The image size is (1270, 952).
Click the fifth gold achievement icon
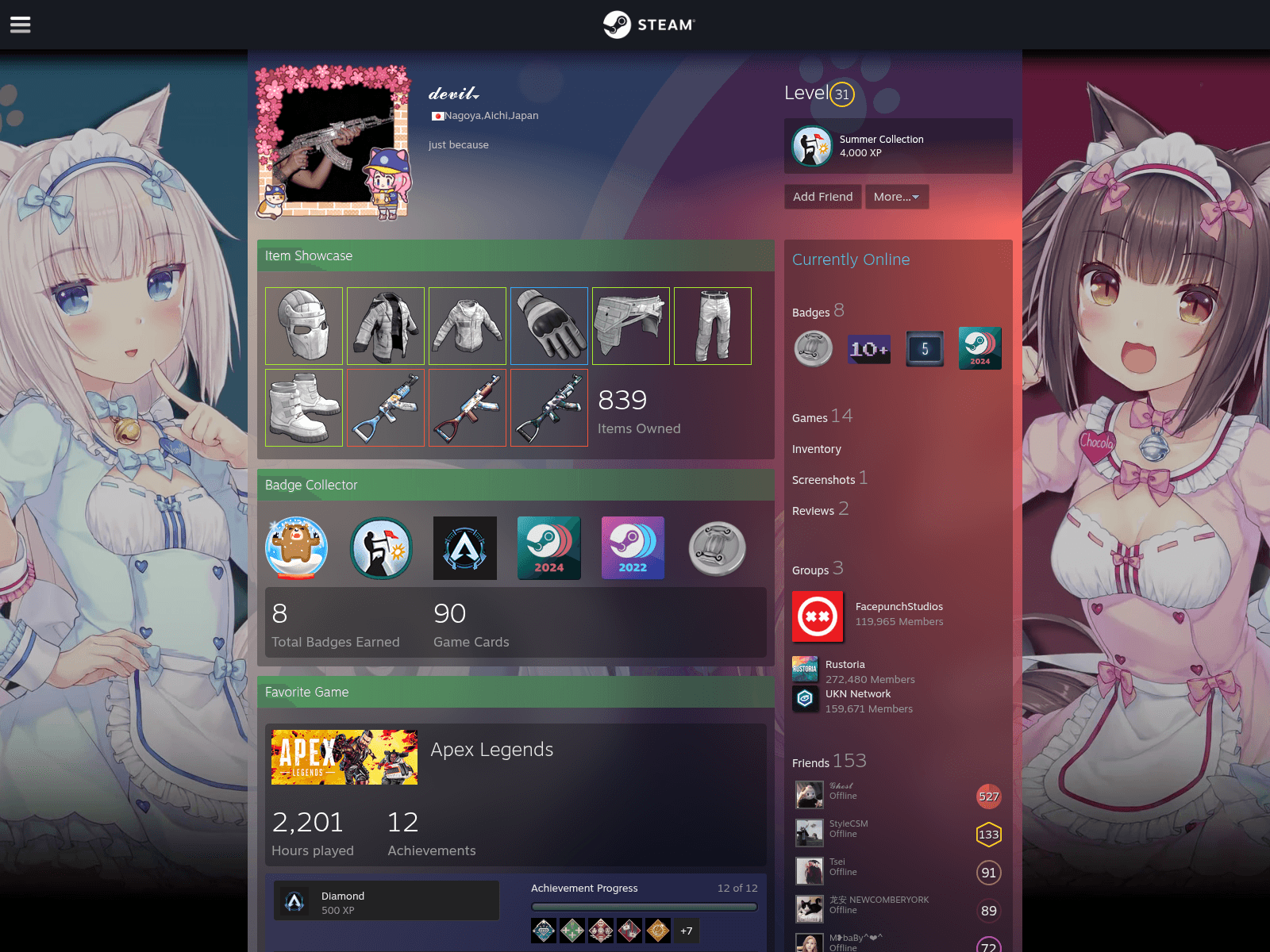point(658,931)
